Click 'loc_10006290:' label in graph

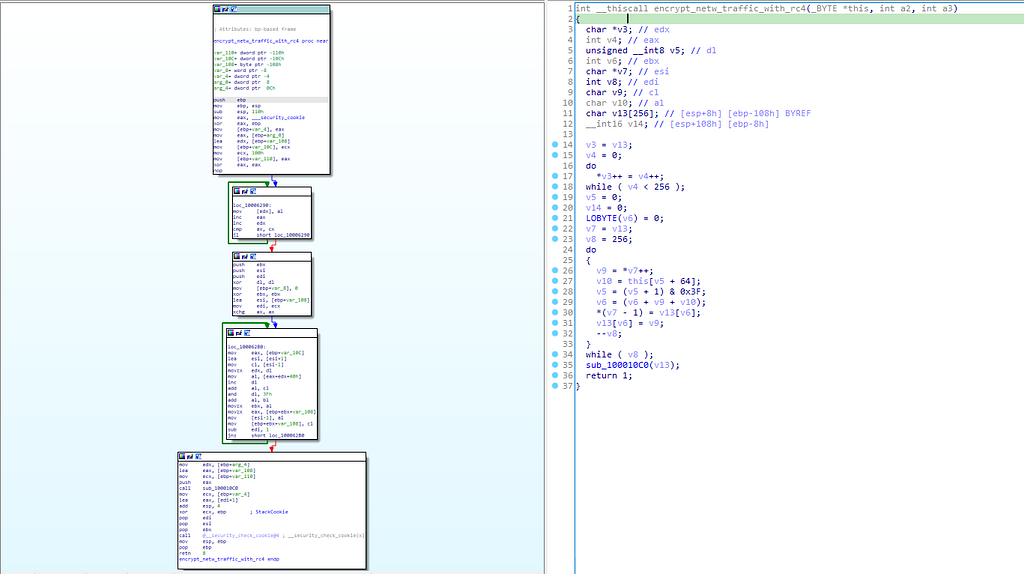point(252,206)
